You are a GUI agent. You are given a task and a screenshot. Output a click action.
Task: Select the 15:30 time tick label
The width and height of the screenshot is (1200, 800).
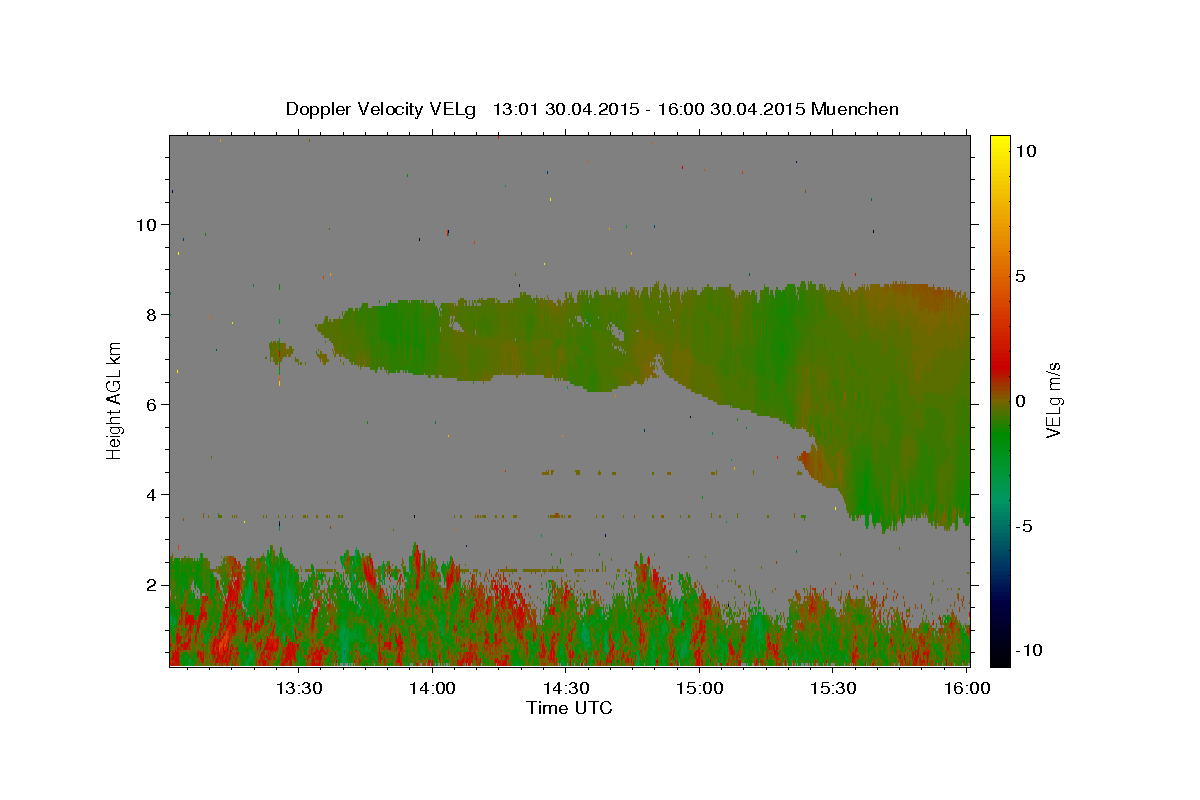click(832, 688)
